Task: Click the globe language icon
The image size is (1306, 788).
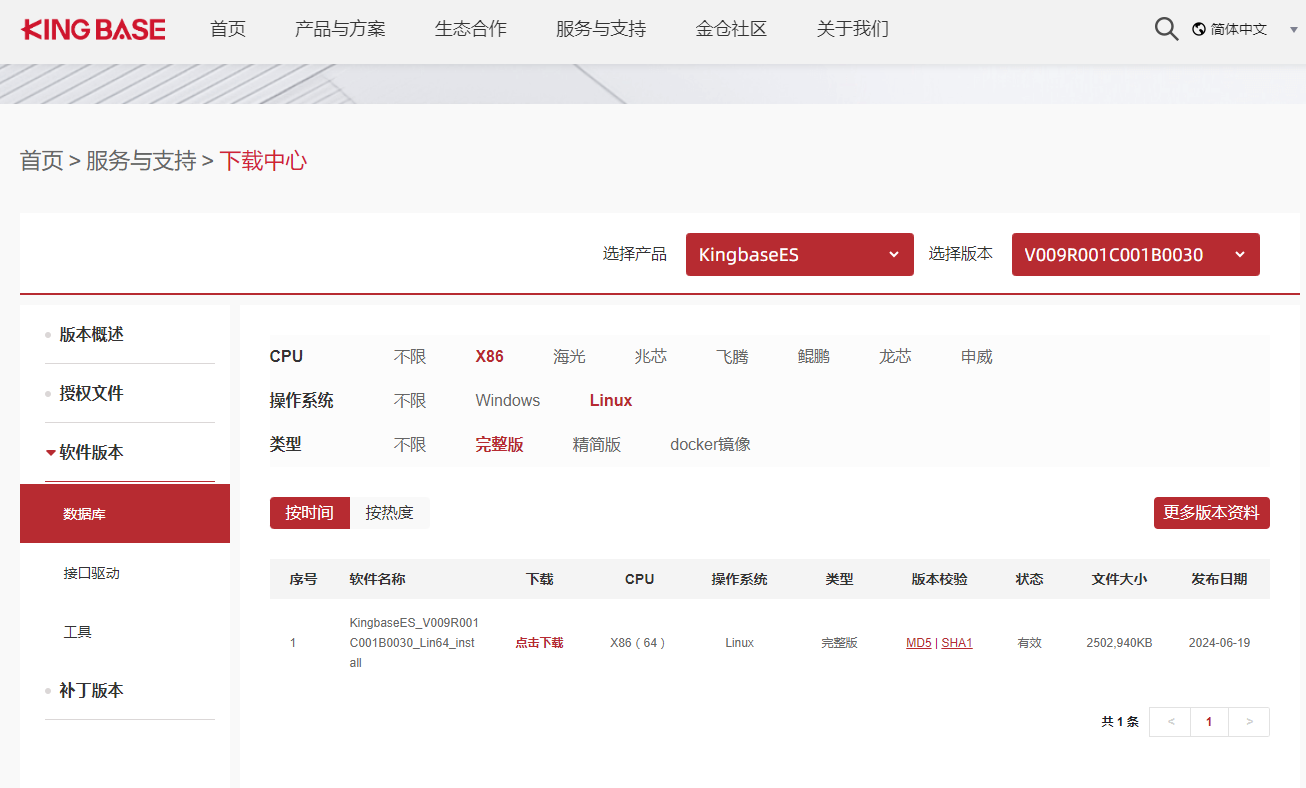Action: tap(1199, 29)
